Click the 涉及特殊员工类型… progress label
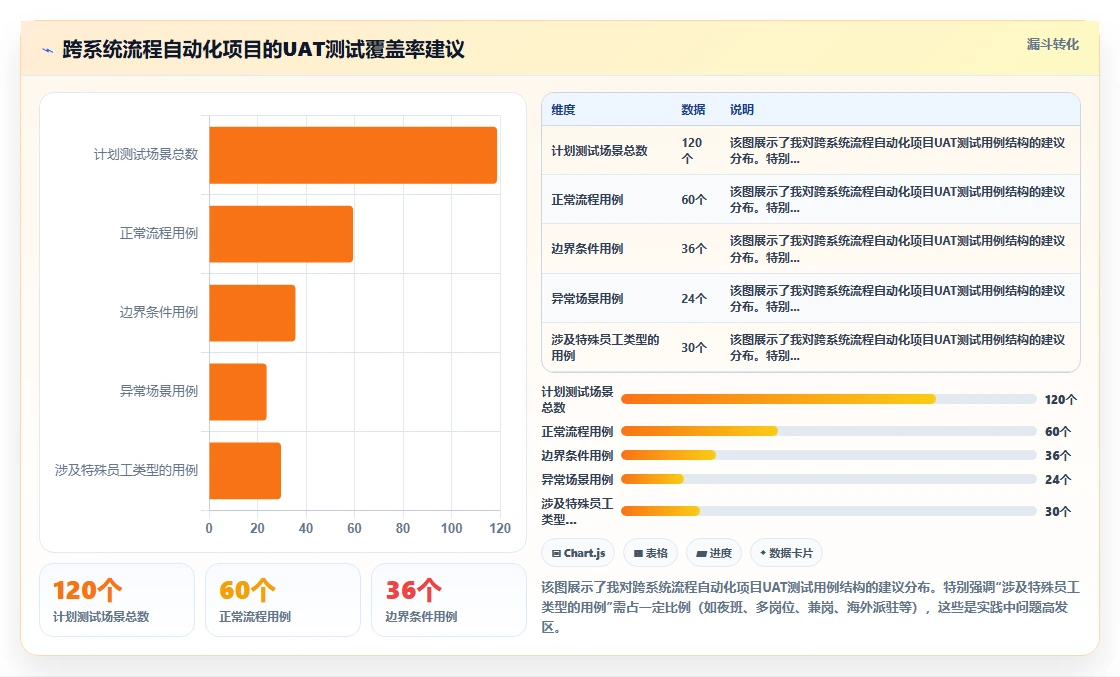The image size is (1120, 677). pos(577,511)
